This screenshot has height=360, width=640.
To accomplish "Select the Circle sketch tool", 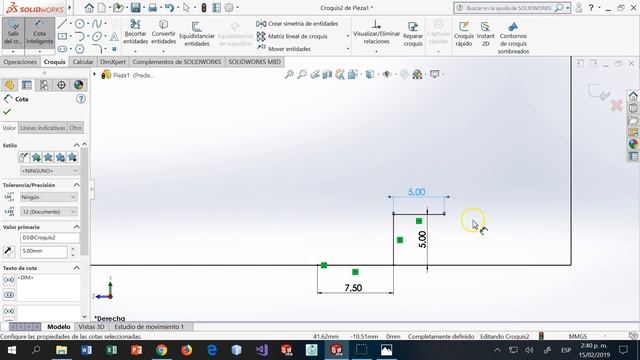I will click(x=80, y=24).
